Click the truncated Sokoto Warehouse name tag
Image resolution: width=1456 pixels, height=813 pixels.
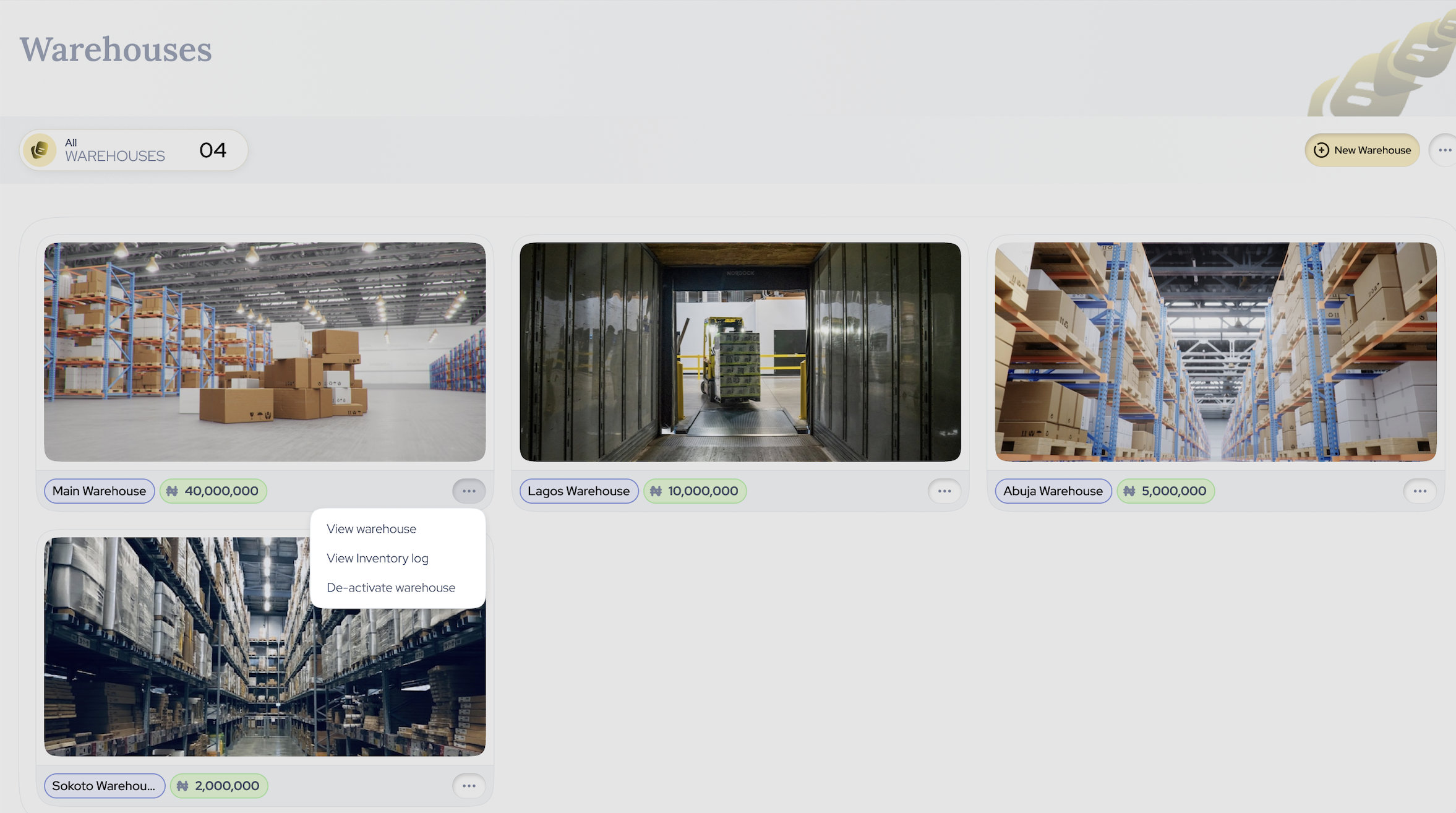[104, 786]
